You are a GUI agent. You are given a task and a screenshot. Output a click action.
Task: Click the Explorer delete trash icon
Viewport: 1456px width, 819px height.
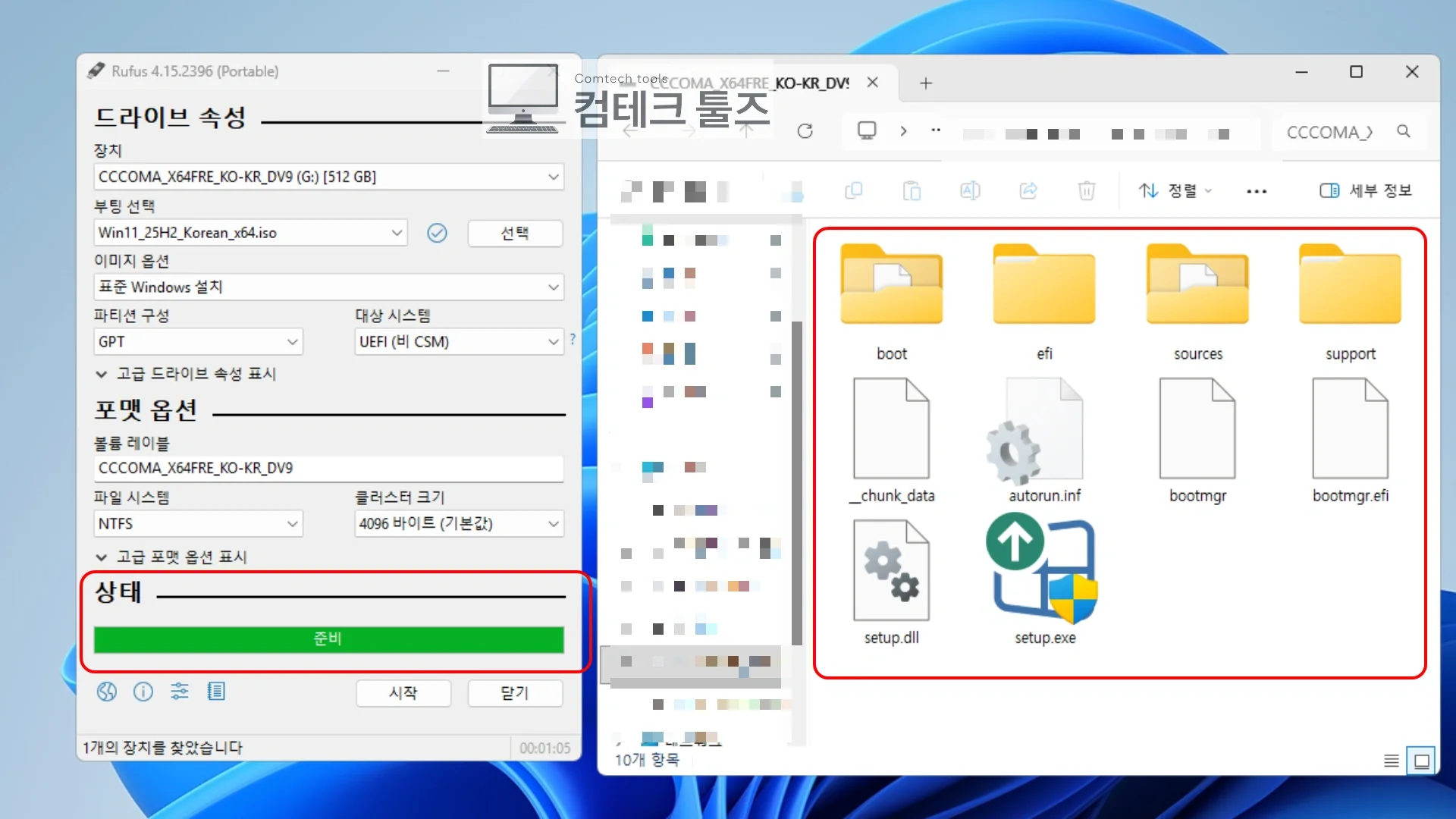(1087, 190)
